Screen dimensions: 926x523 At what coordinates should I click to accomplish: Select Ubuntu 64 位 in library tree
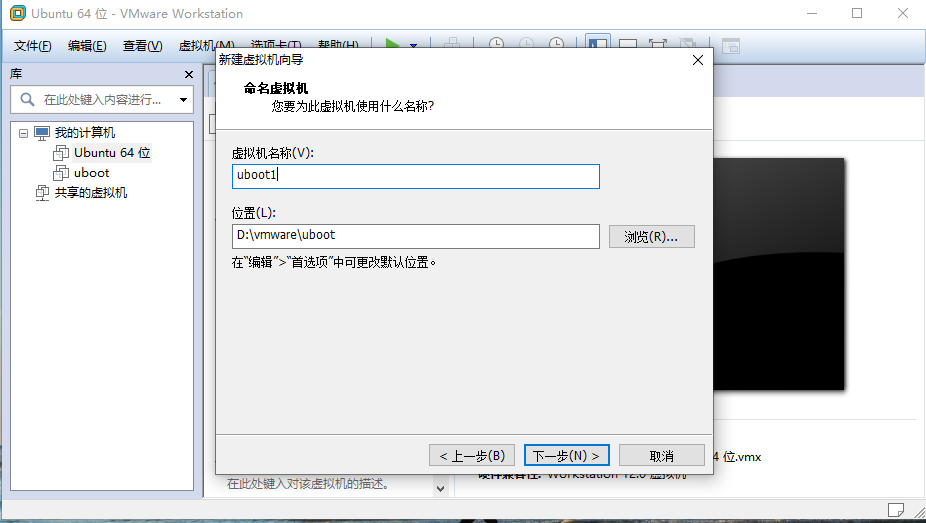click(112, 153)
